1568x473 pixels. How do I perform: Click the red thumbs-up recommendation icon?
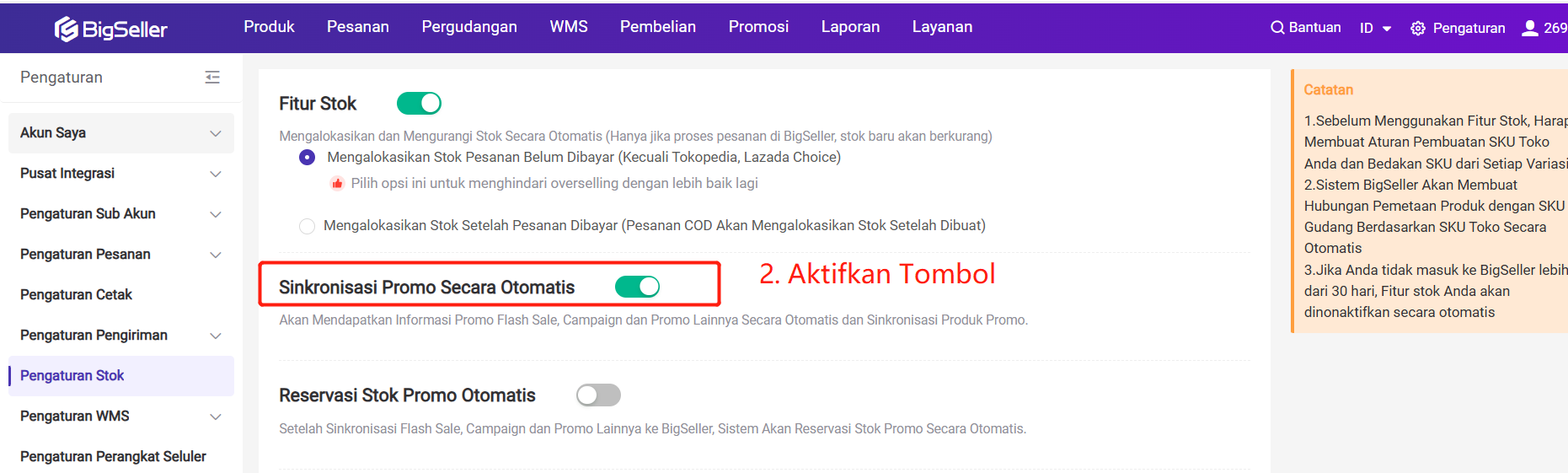coord(337,184)
